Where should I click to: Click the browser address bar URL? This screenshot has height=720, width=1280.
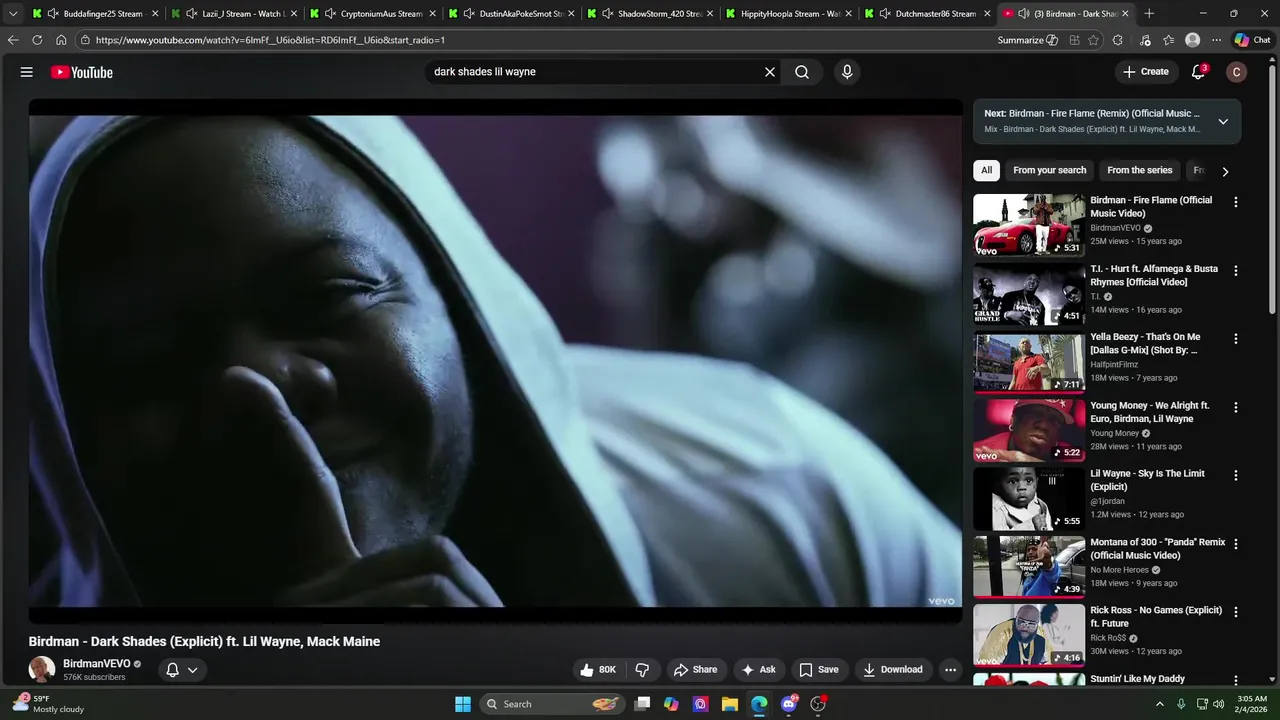pos(270,40)
